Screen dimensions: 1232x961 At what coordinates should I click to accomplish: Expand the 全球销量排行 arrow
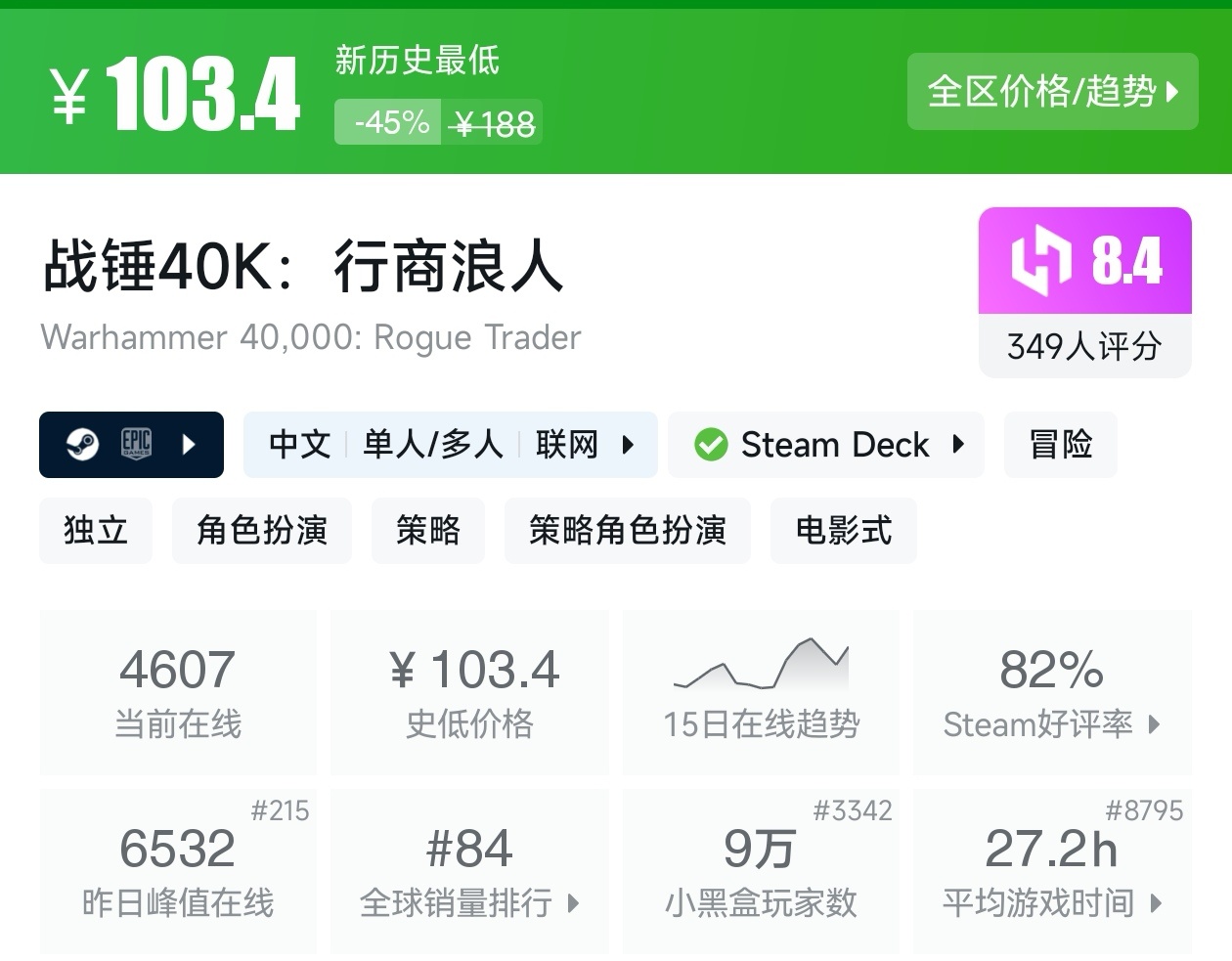click(573, 903)
